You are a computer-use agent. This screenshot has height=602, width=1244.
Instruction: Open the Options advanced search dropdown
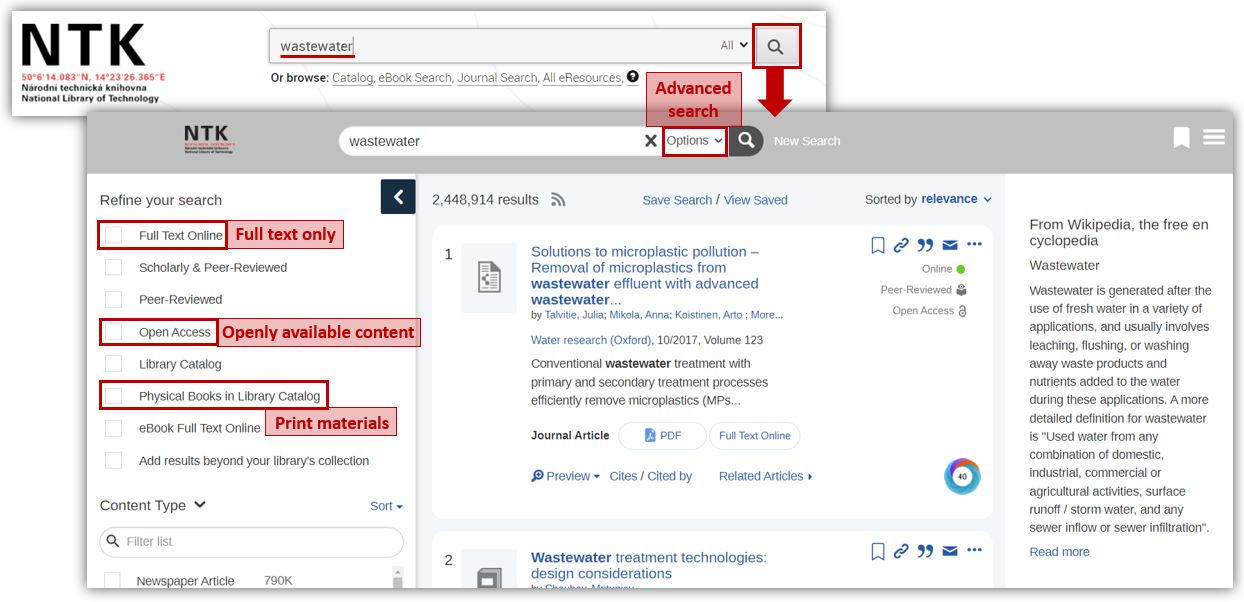point(694,141)
